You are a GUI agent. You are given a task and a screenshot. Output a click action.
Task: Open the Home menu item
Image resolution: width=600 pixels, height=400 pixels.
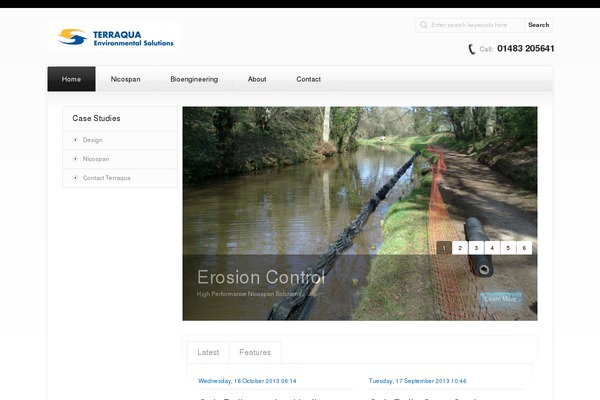(71, 79)
